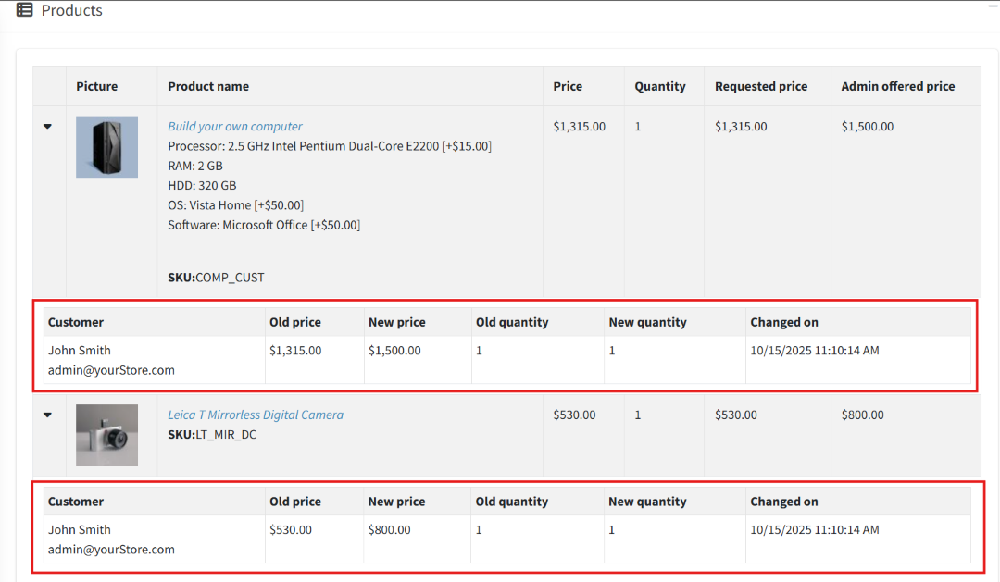The image size is (1000, 582).
Task: Click the Requested price column header
Action: [x=761, y=87]
